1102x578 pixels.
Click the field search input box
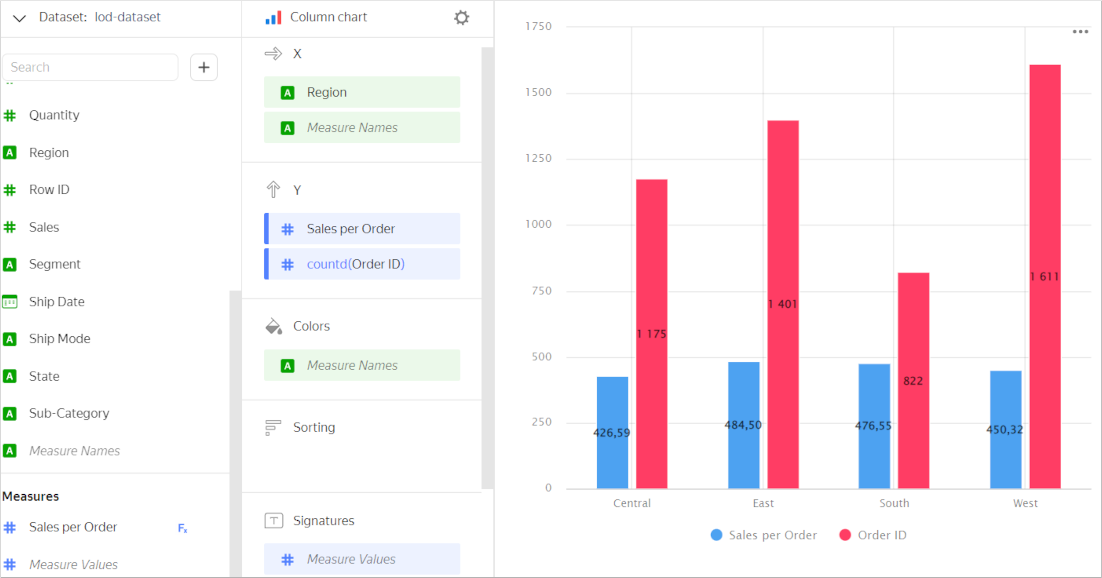[90, 67]
